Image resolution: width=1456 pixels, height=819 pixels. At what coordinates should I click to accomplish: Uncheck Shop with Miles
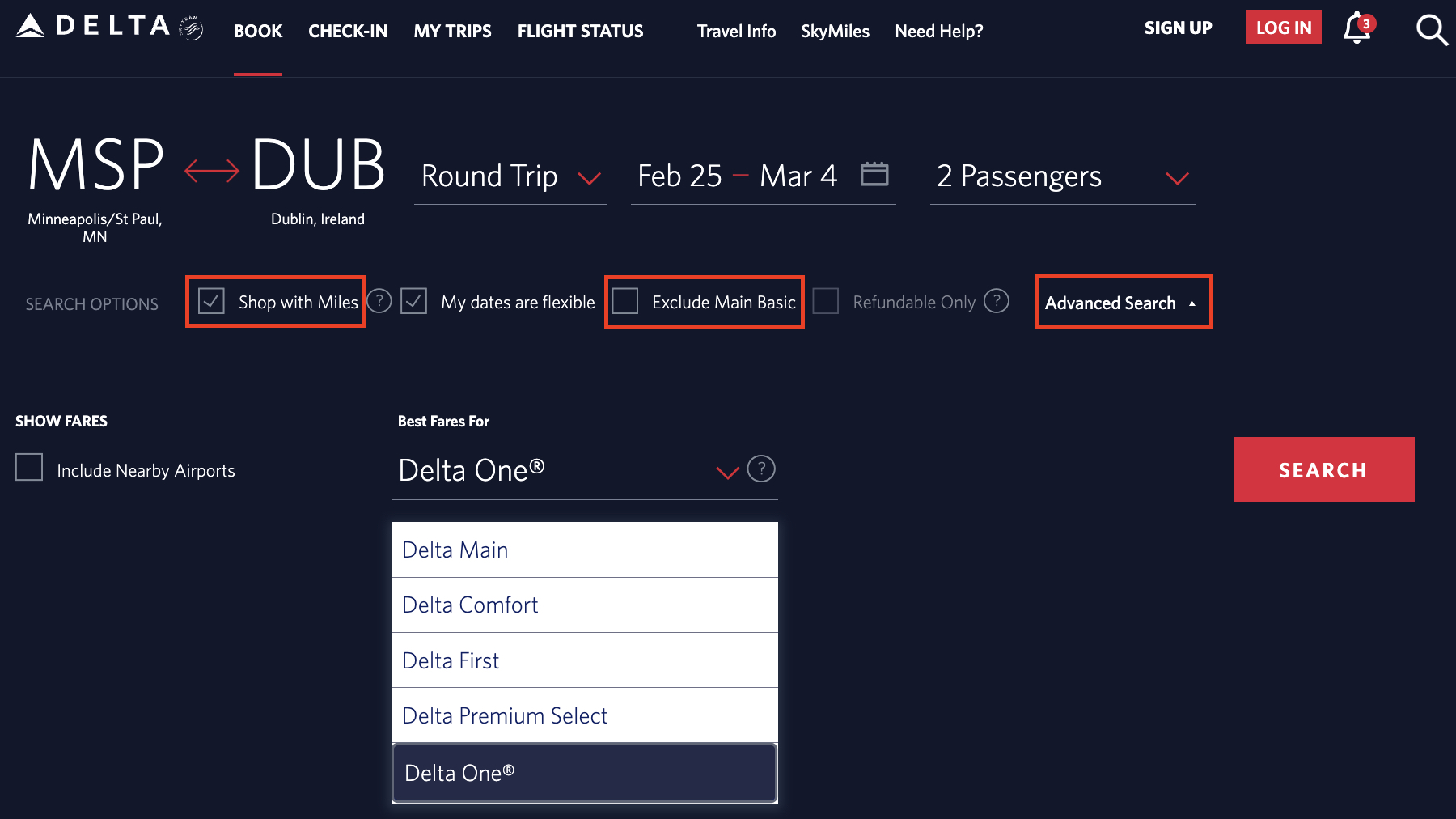(211, 301)
